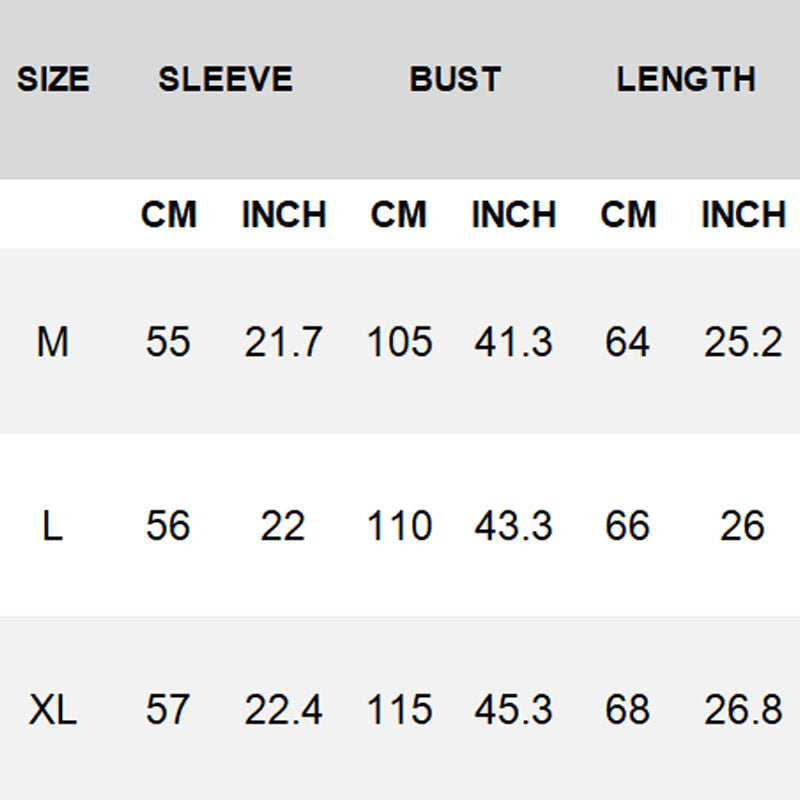This screenshot has height=800, width=800.
Task: Click the SLEEVE column header
Action: pos(225,79)
